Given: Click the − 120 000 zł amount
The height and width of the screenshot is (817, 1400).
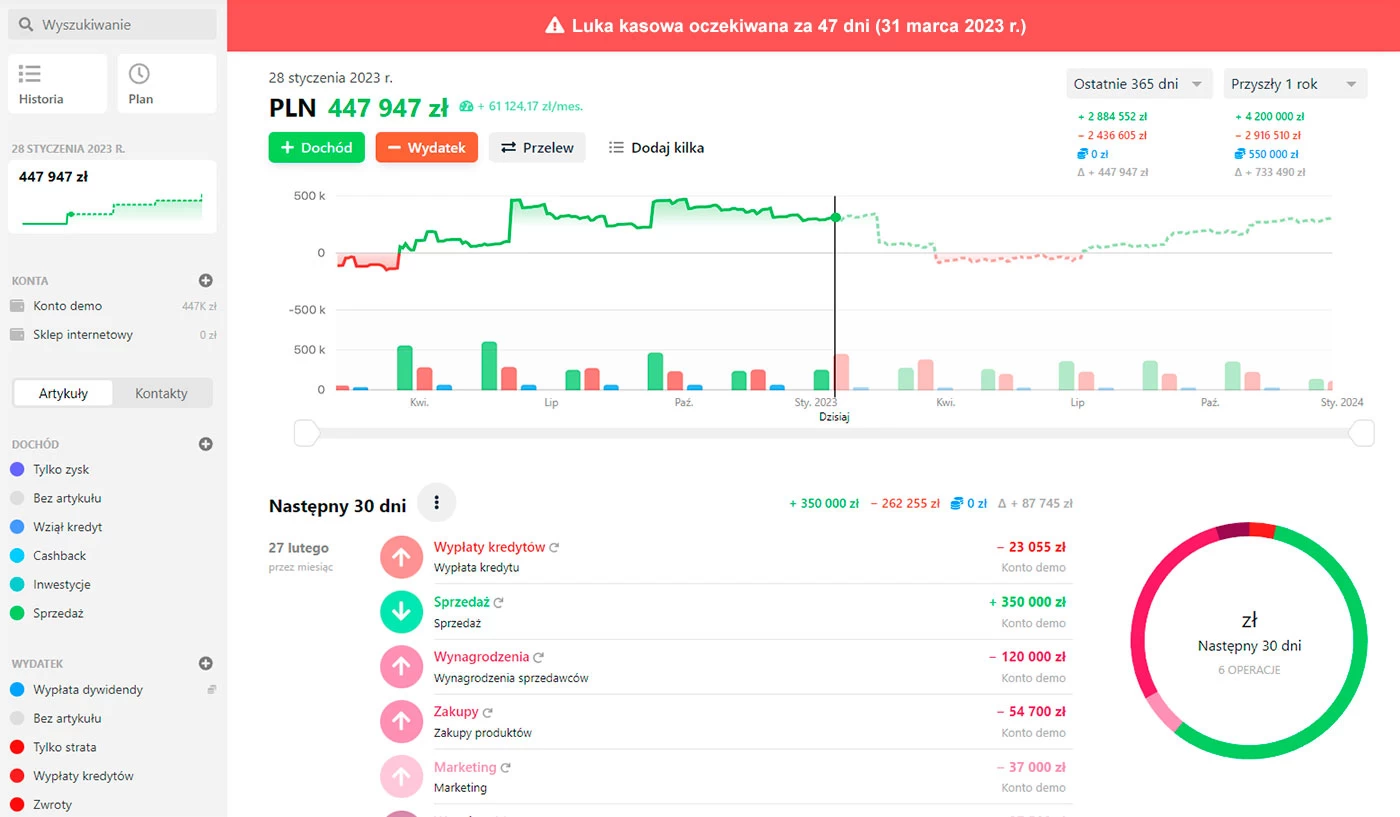Looking at the screenshot, I should (1027, 657).
